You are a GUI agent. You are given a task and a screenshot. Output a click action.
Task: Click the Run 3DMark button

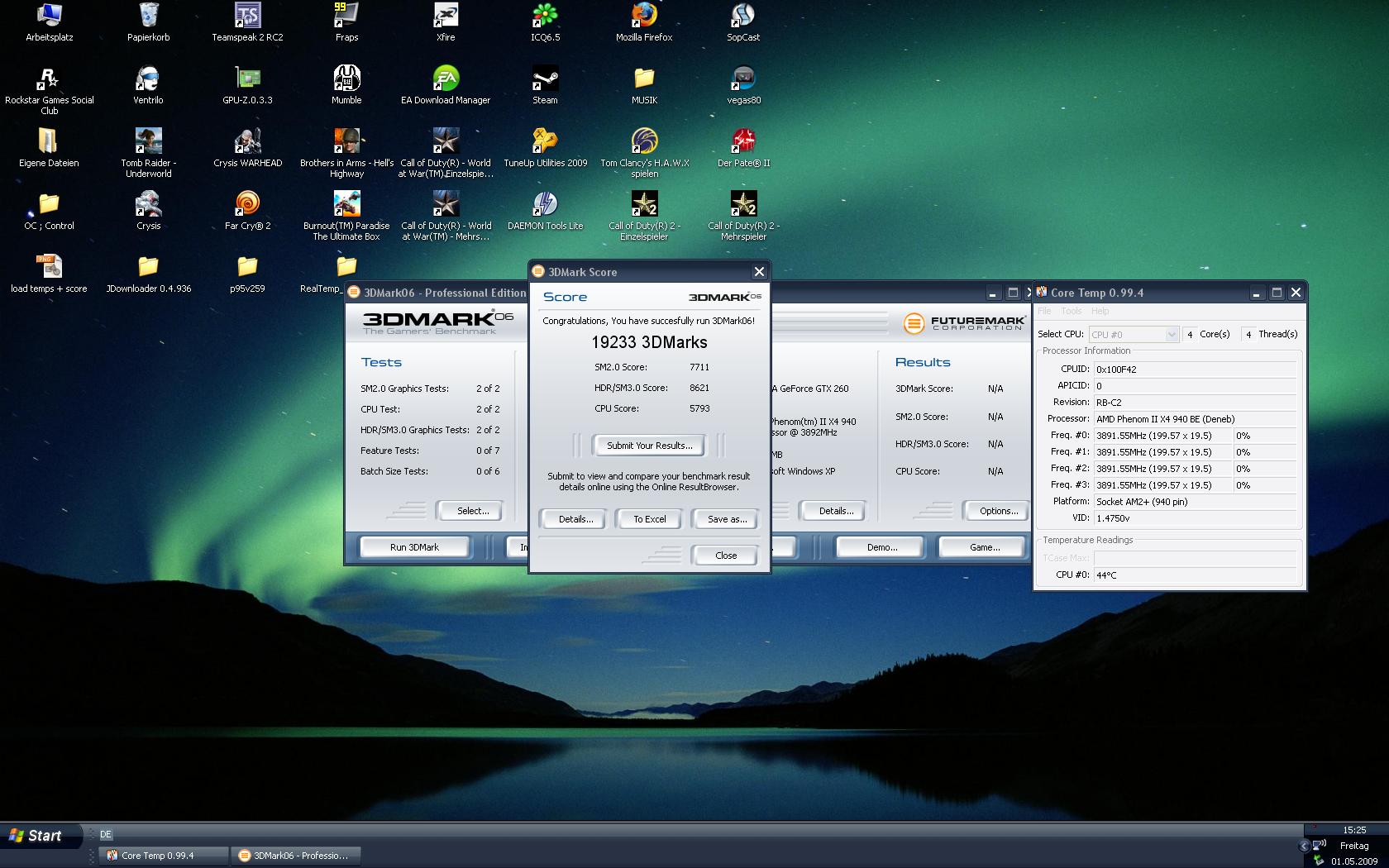[x=414, y=547]
